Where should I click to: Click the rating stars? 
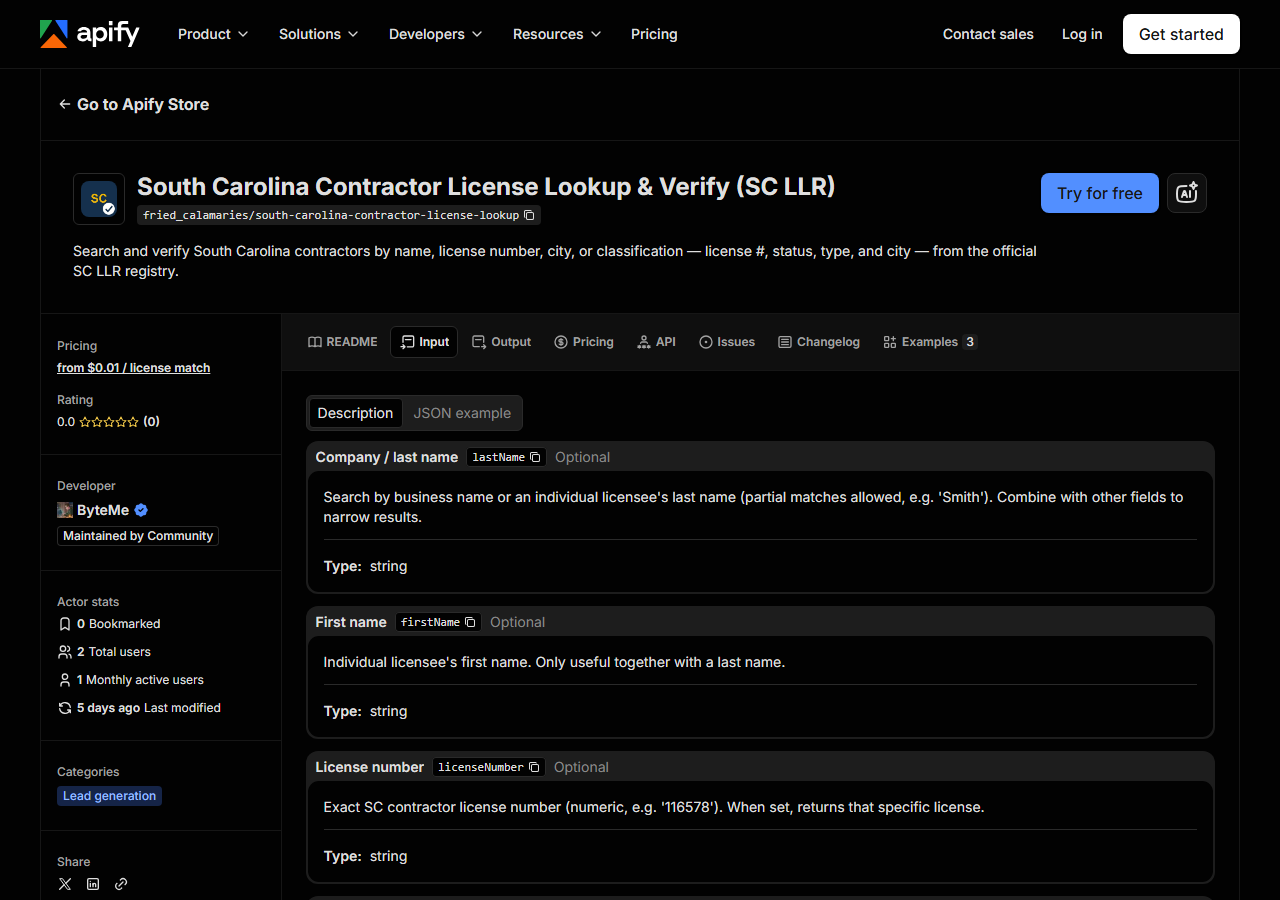point(109,422)
